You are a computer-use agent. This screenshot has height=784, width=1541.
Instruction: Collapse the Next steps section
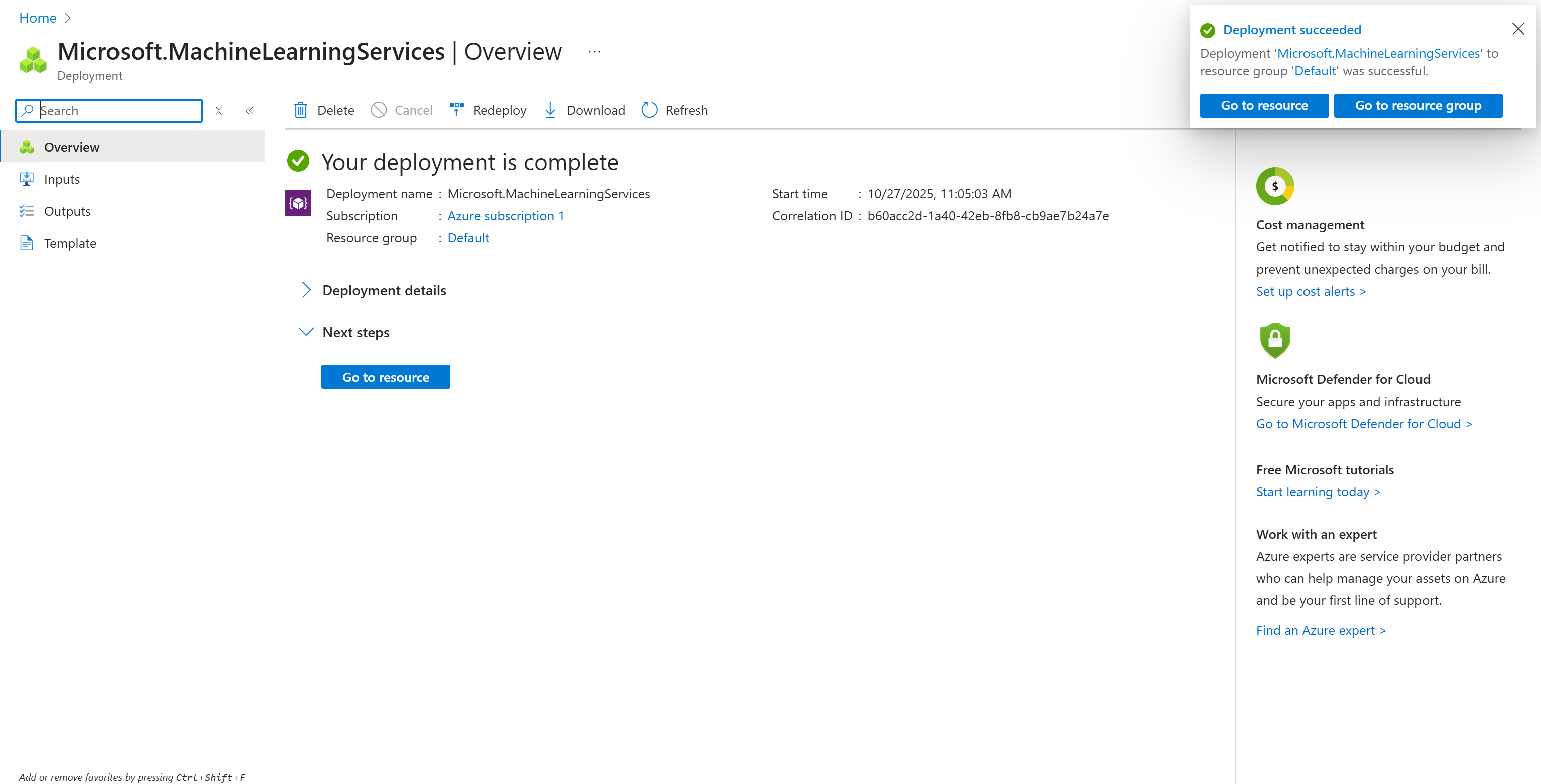point(306,332)
